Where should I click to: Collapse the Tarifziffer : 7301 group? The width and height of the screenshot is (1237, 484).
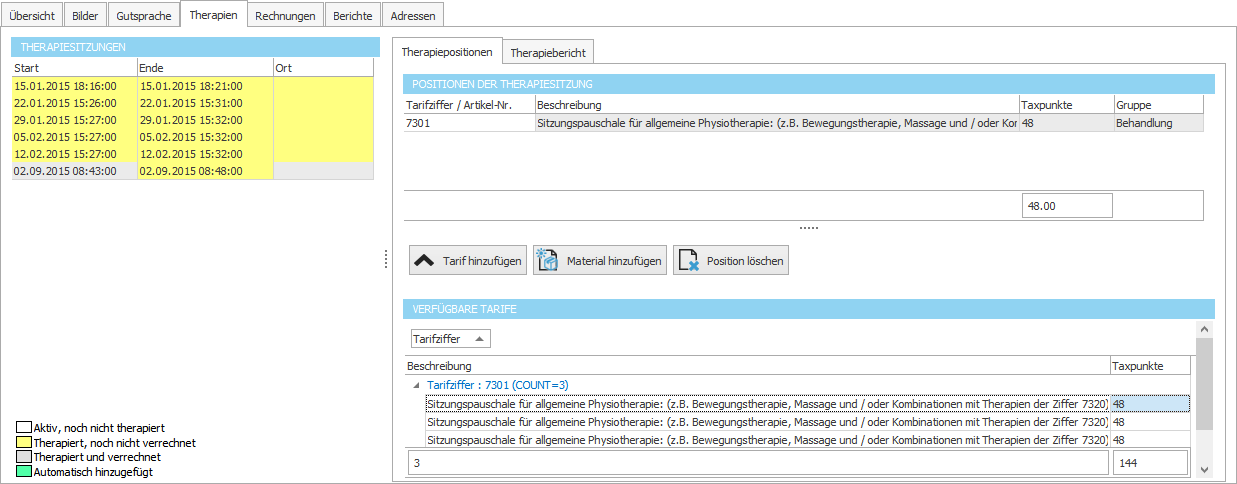415,385
